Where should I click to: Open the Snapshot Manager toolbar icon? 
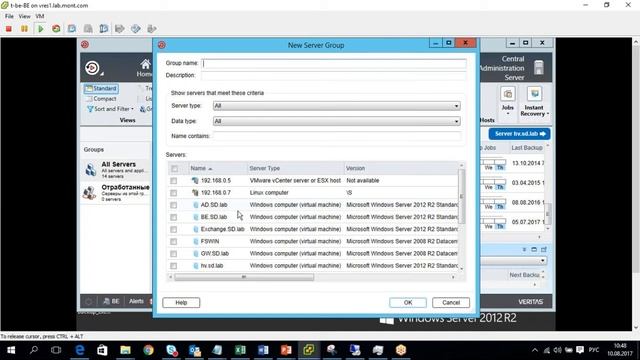click(x=104, y=29)
